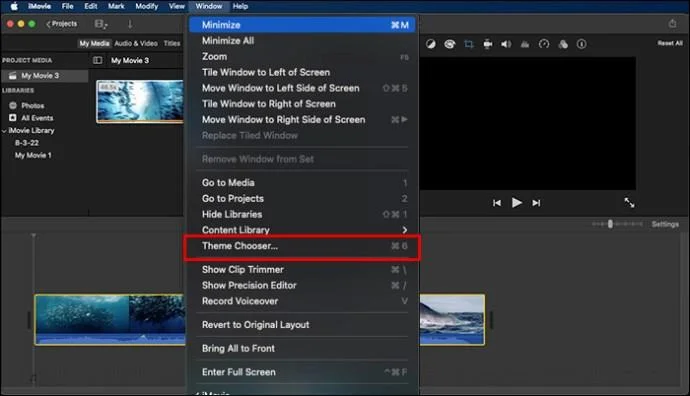Open the volume speaker adjustment tool
The image size is (690, 396).
click(x=506, y=44)
